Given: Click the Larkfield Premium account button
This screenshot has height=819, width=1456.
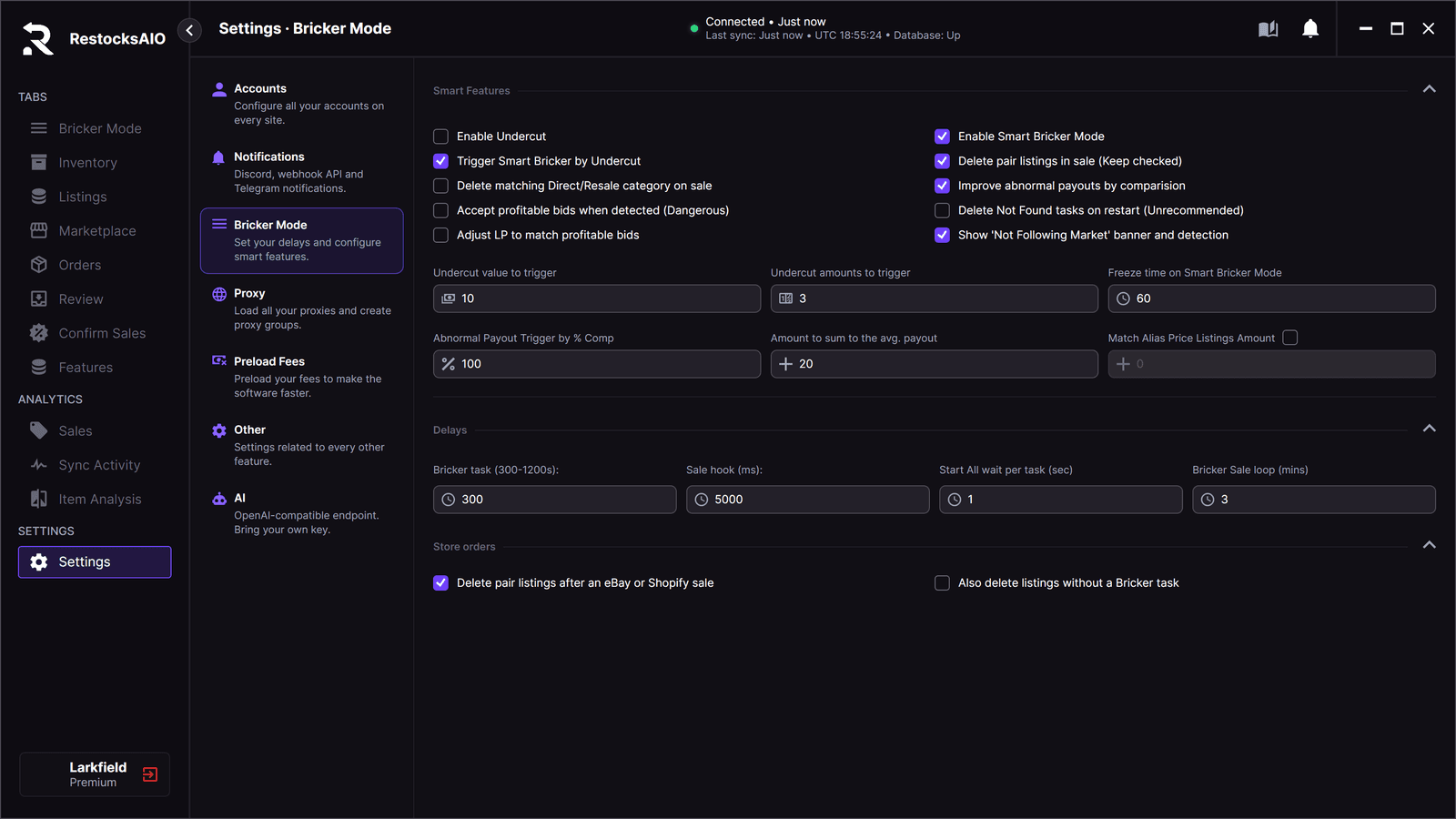Looking at the screenshot, I should pyautogui.click(x=95, y=774).
